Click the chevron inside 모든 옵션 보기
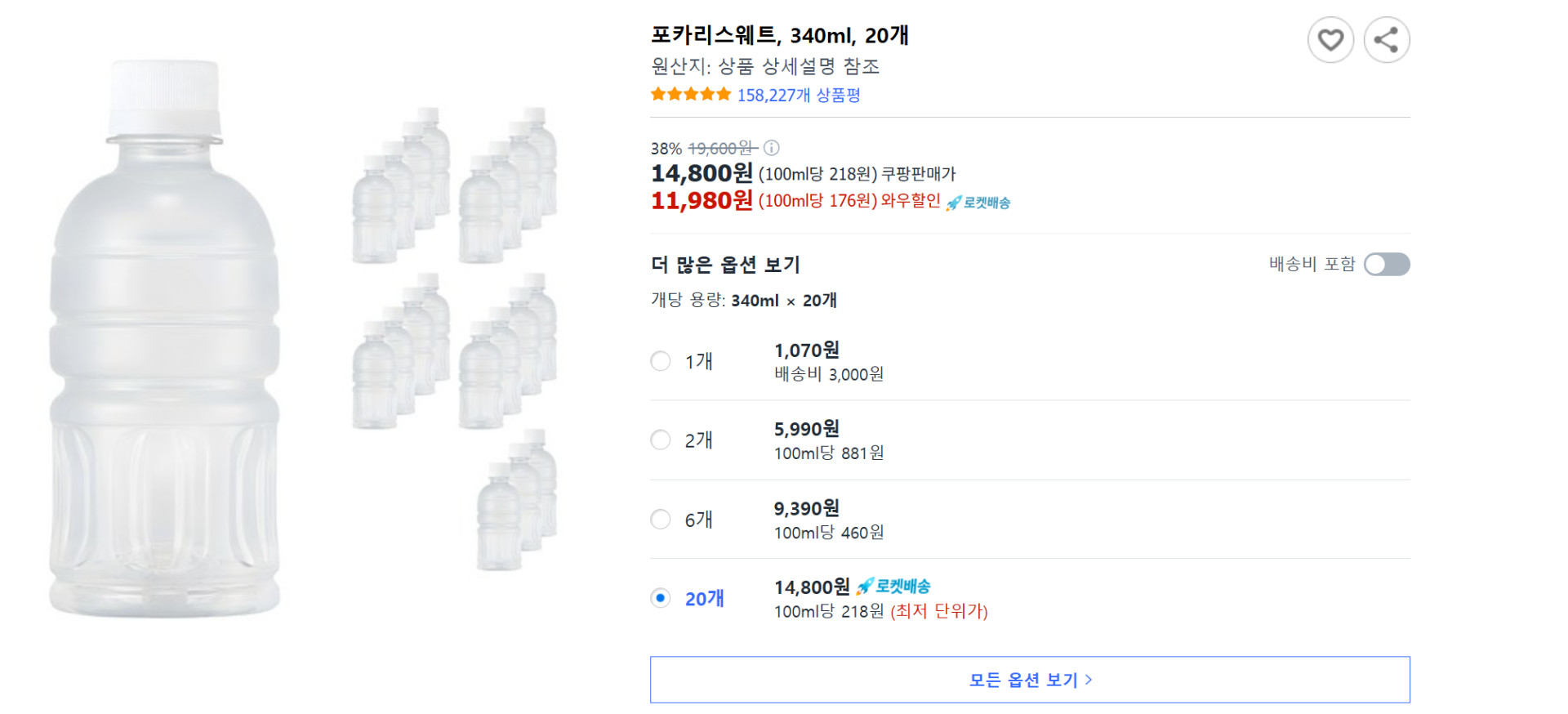This screenshot has width=1568, height=714. [x=1090, y=679]
